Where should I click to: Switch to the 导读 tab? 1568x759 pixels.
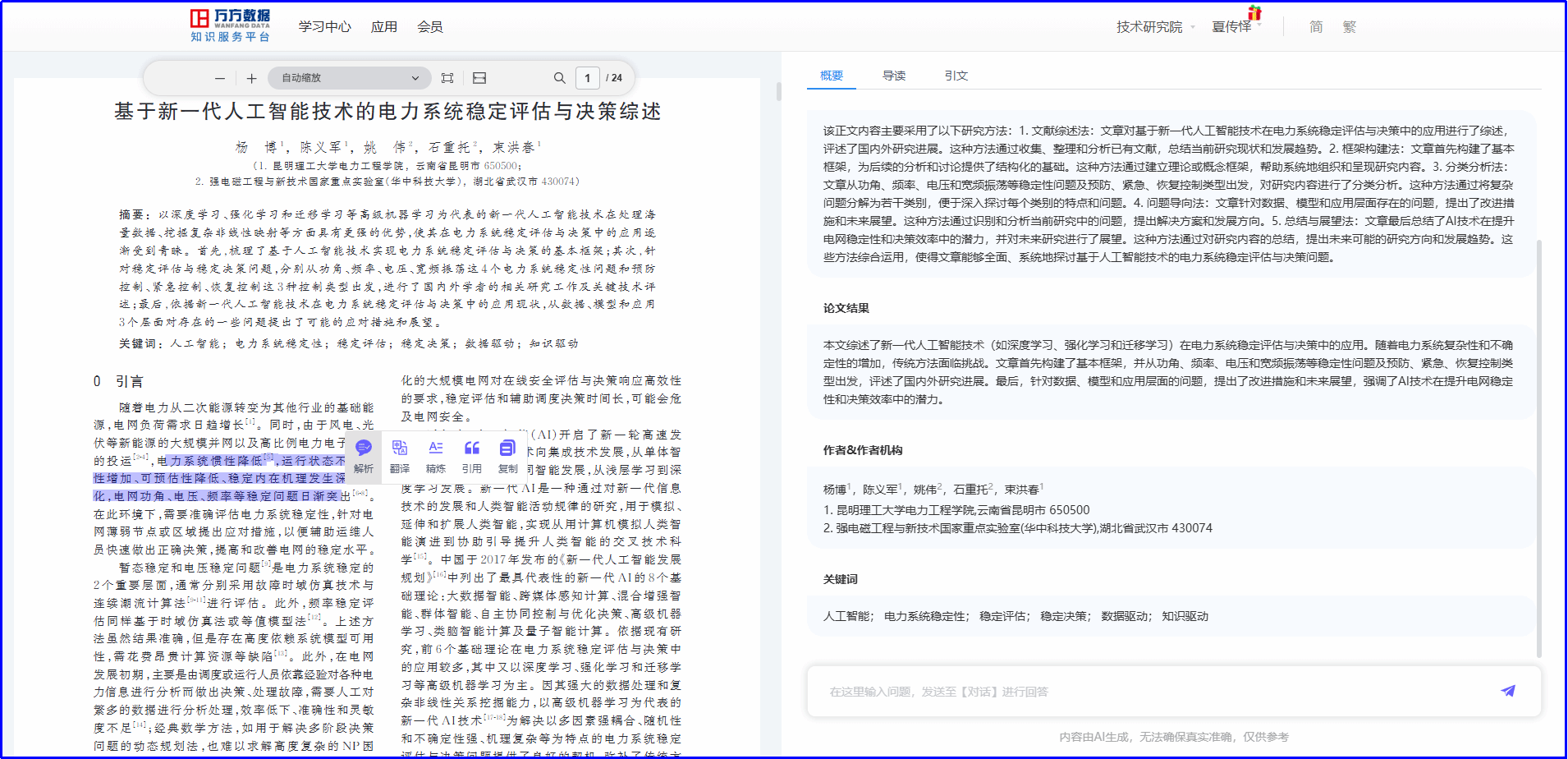click(894, 76)
